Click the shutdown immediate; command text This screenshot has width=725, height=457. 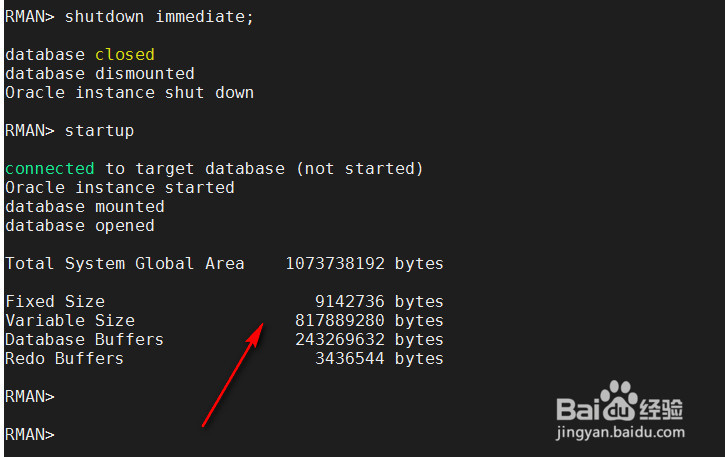coord(159,17)
